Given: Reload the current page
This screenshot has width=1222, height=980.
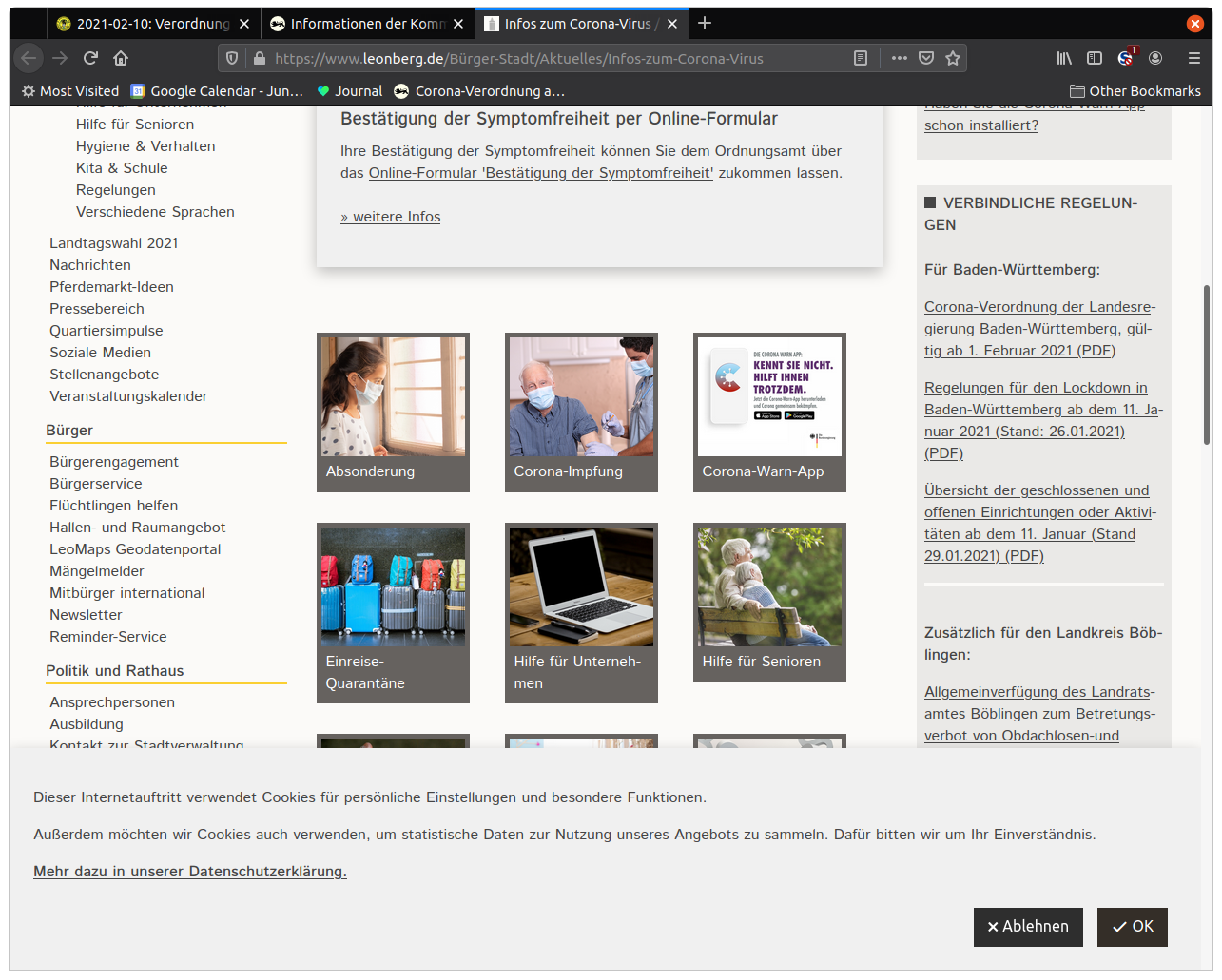Looking at the screenshot, I should (x=91, y=58).
